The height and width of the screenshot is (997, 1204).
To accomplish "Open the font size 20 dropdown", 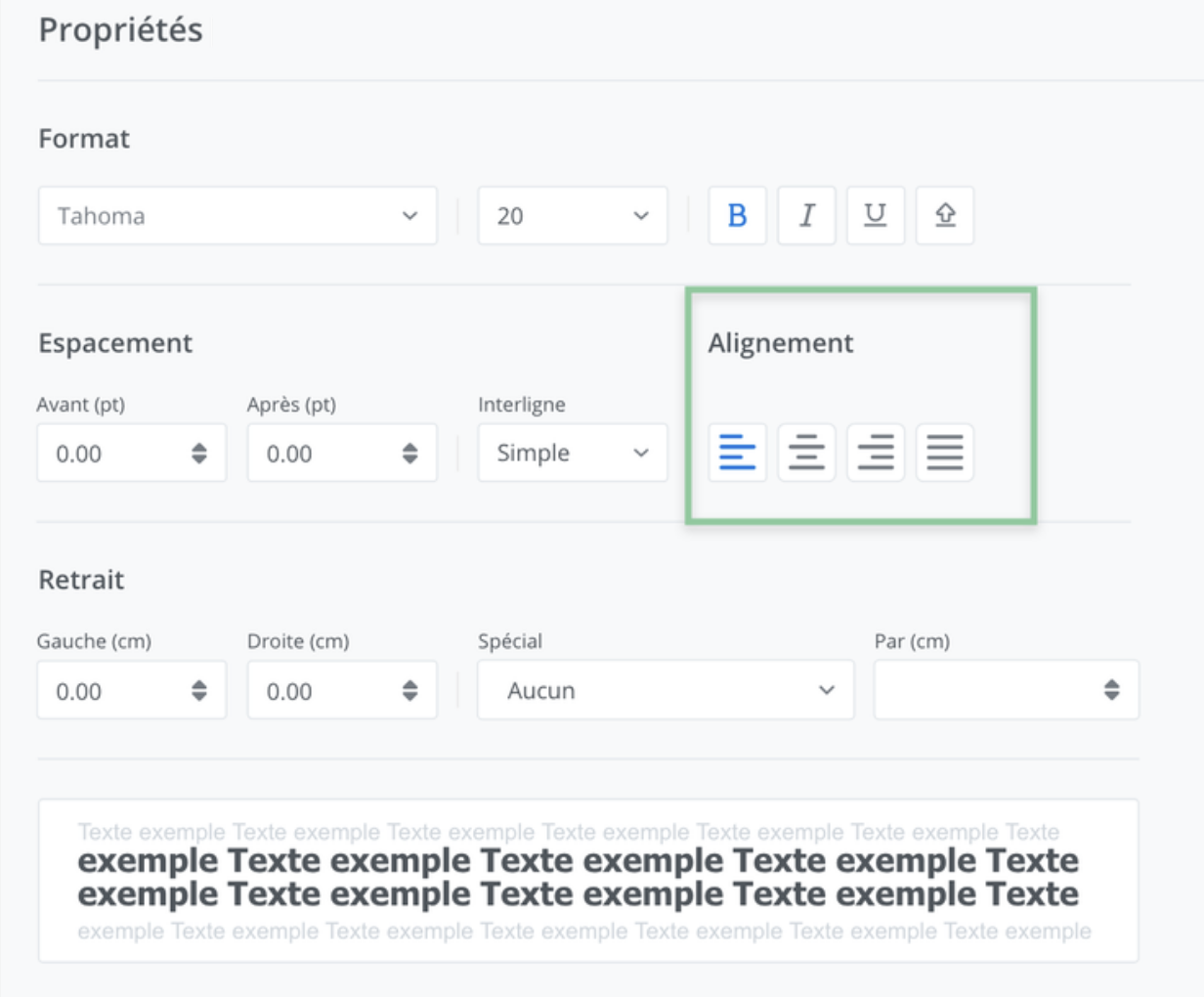I will click(x=572, y=216).
